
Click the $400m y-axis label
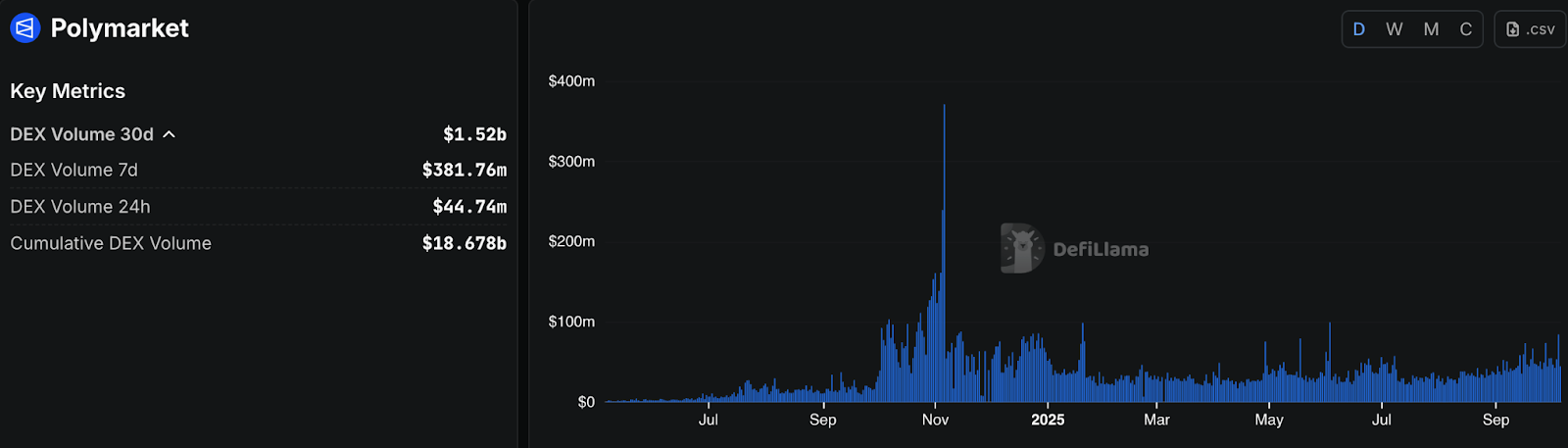tap(571, 81)
